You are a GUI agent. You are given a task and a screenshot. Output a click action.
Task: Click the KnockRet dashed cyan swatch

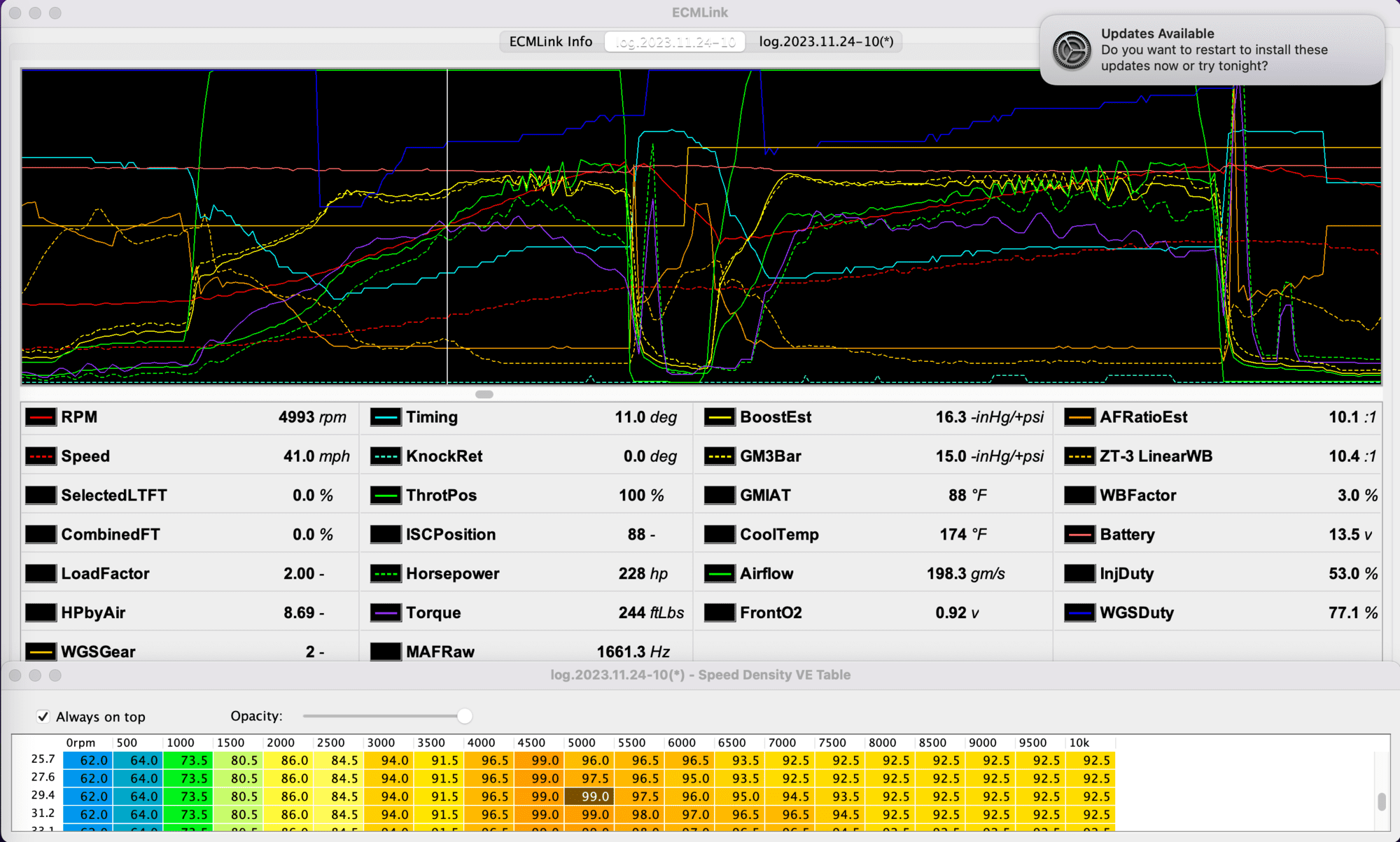pyautogui.click(x=386, y=457)
